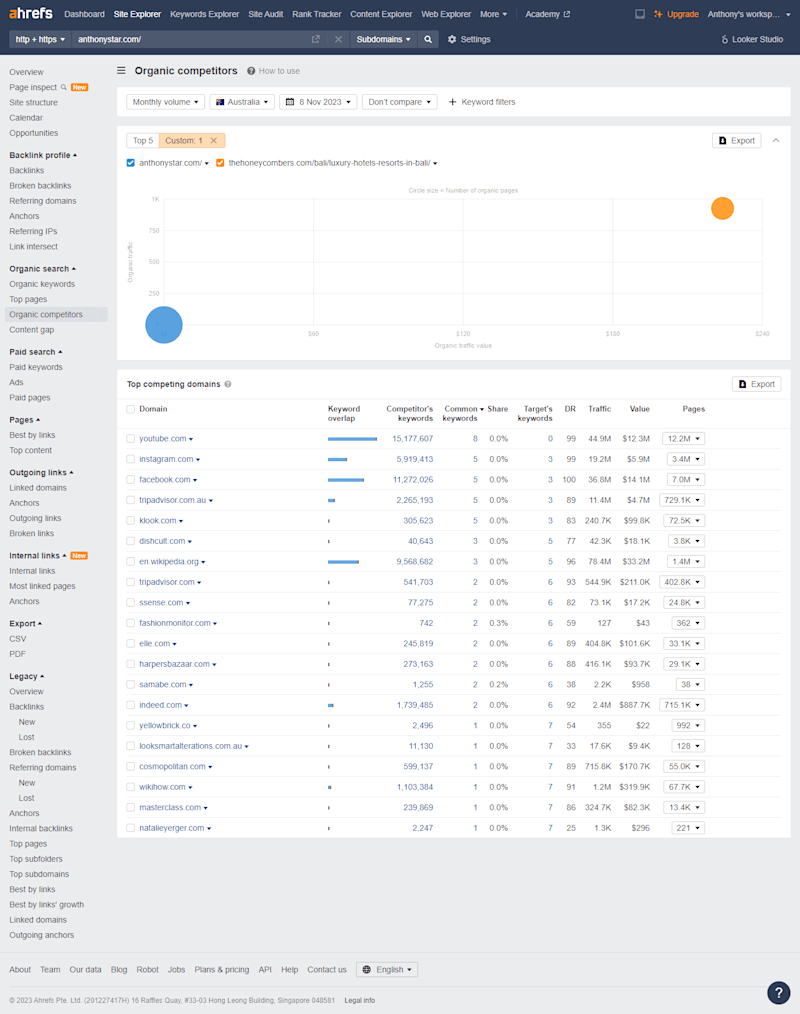
Task: Open the facebook.com domain link
Action: 165,480
